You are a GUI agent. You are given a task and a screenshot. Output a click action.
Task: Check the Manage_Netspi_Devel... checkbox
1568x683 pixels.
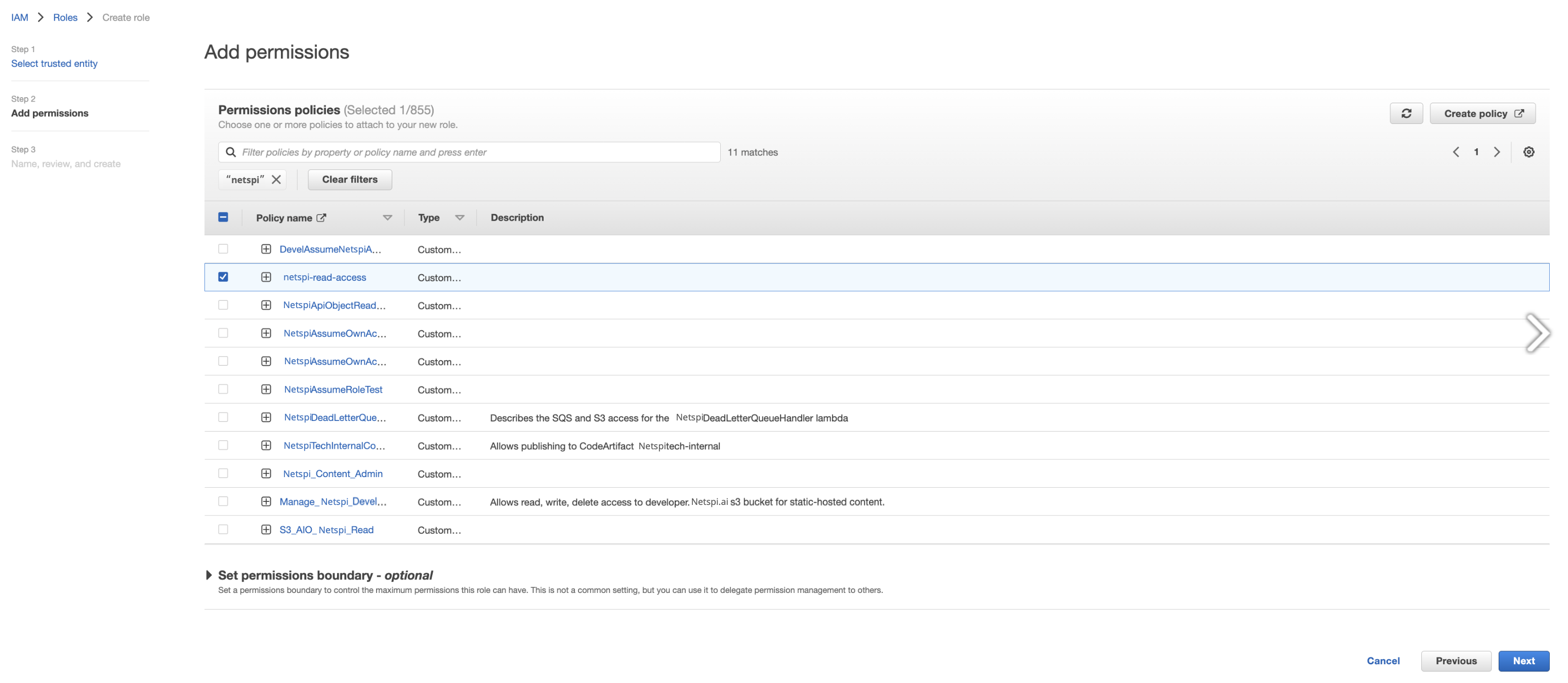click(x=223, y=501)
